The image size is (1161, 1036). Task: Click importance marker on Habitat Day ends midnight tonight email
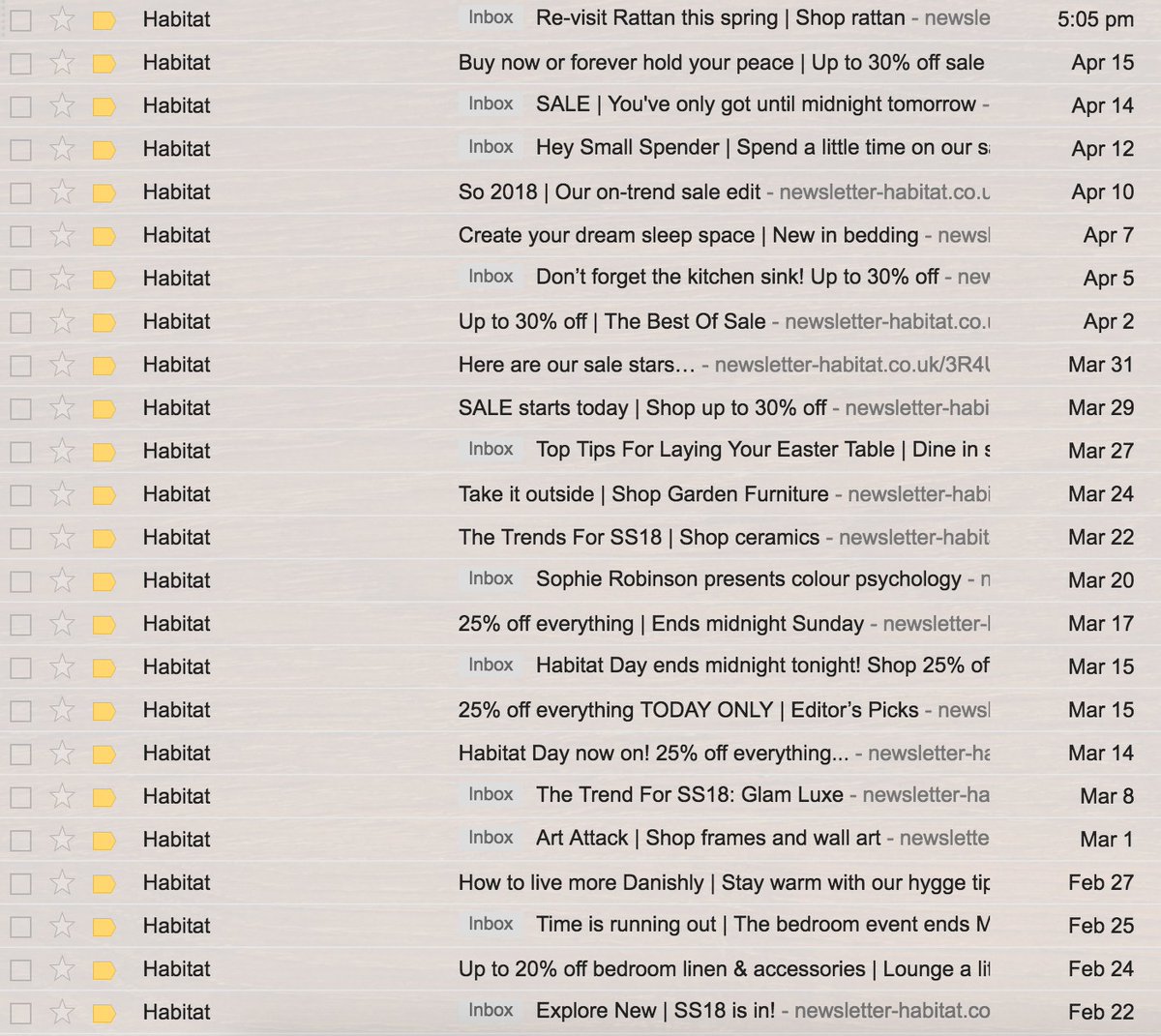click(104, 667)
